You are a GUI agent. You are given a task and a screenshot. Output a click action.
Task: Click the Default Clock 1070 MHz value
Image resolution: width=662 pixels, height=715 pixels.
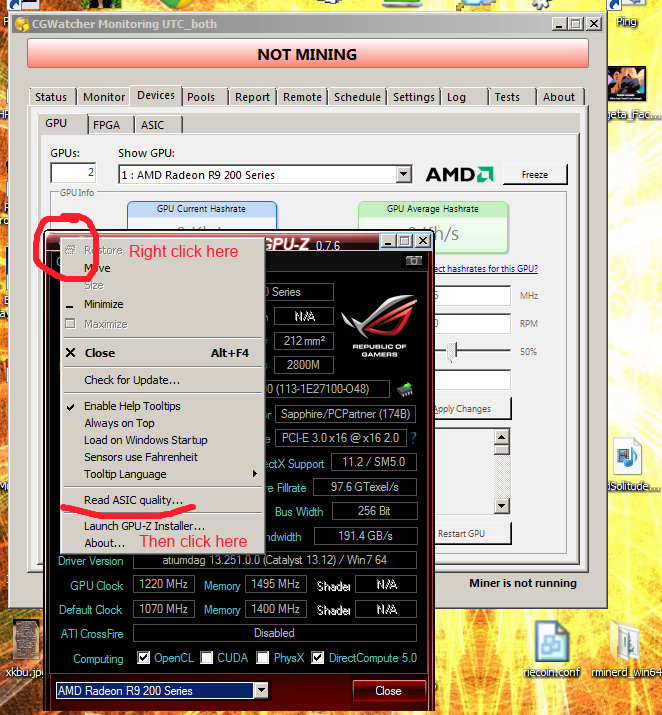click(x=164, y=609)
